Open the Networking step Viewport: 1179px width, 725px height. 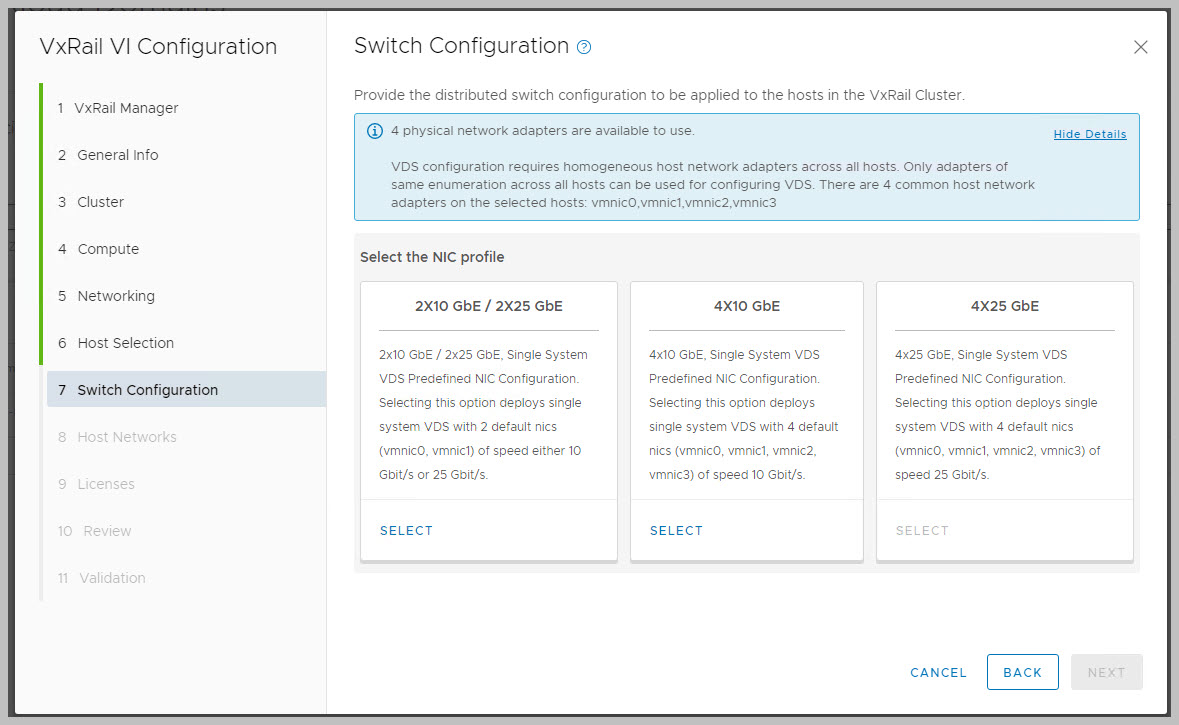point(116,296)
